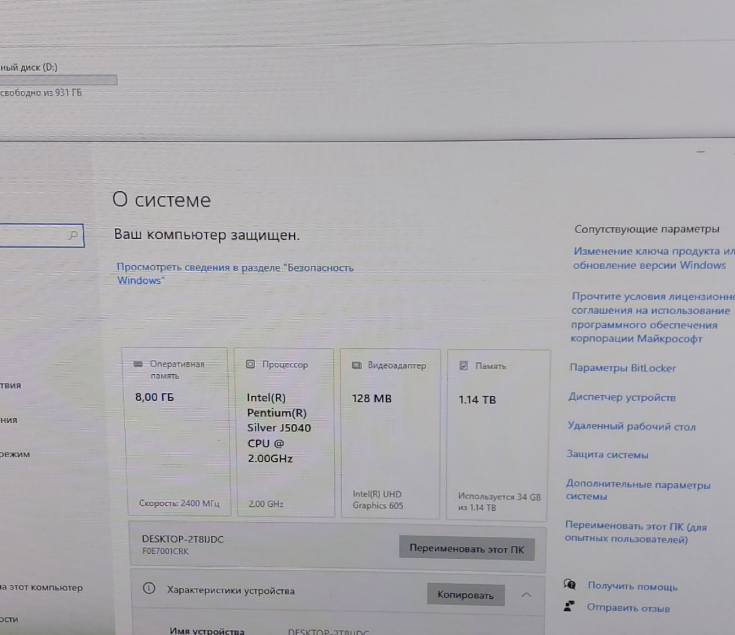735x635 pixels.
Task: Open Диспетчер устройств link
Action: point(622,397)
